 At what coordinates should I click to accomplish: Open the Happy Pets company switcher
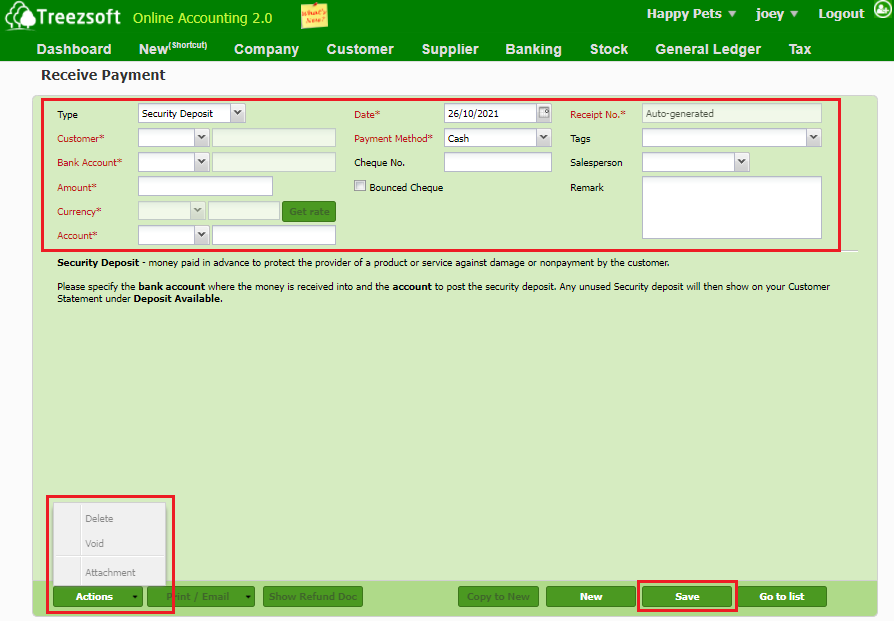coord(691,14)
